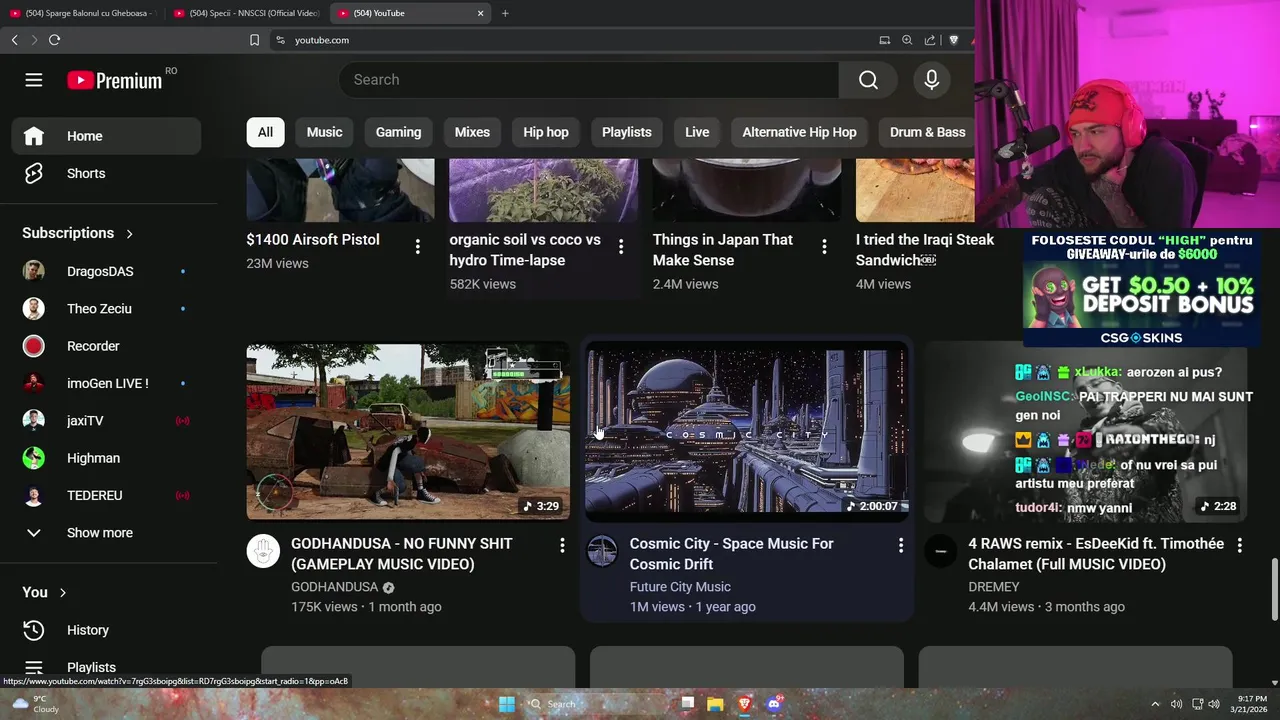Open the DREMEY channel name link
The image size is (1280, 720).
pos(994,587)
